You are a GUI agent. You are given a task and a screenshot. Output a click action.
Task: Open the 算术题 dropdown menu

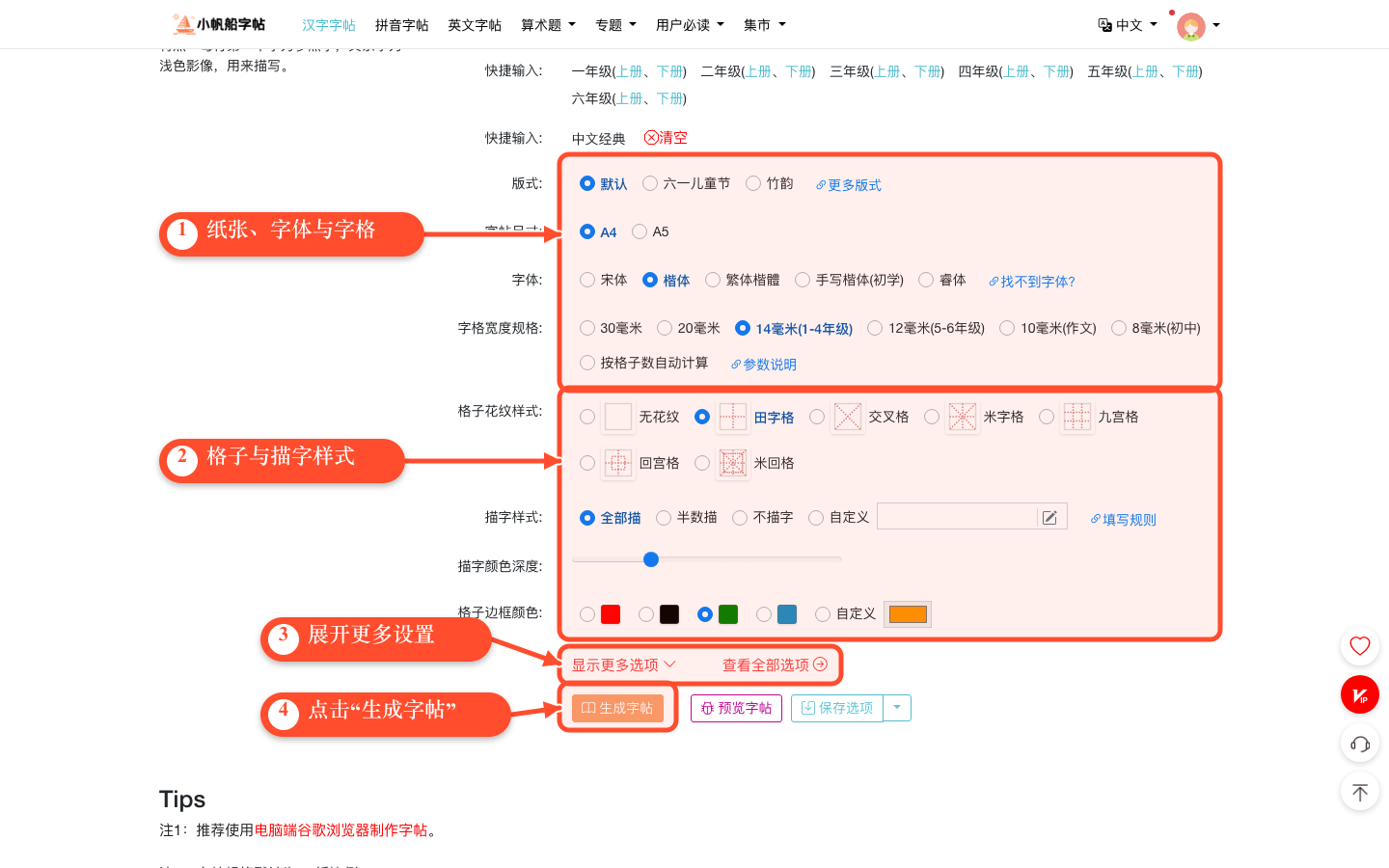tap(548, 25)
